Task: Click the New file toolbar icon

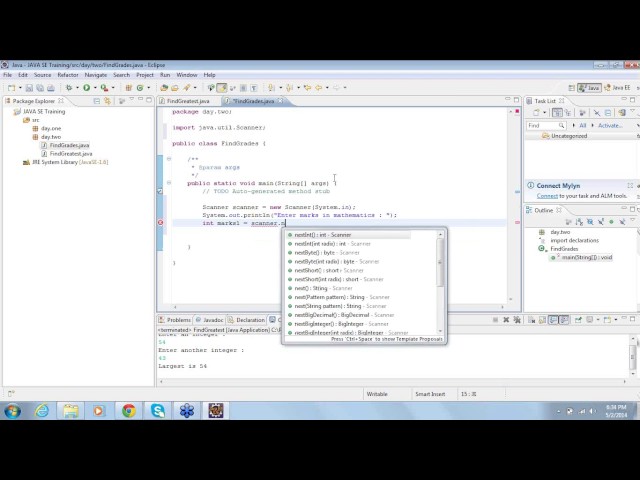Action: [11, 88]
